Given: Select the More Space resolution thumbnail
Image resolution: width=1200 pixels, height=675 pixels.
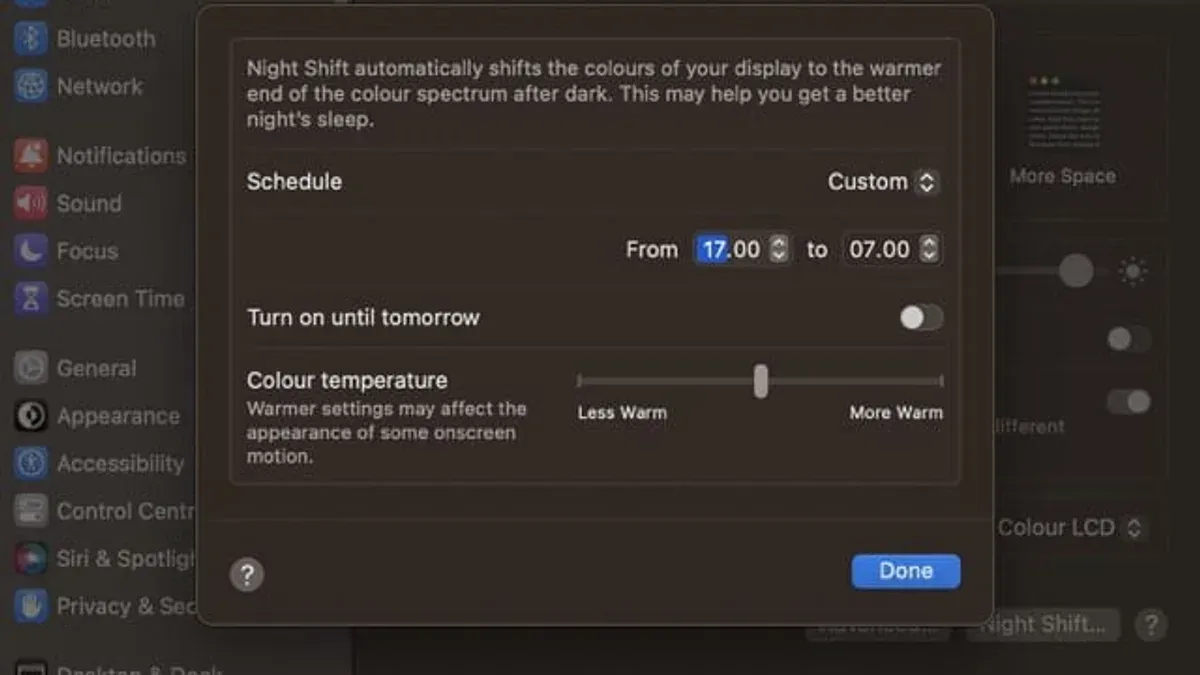Looking at the screenshot, I should [1063, 112].
